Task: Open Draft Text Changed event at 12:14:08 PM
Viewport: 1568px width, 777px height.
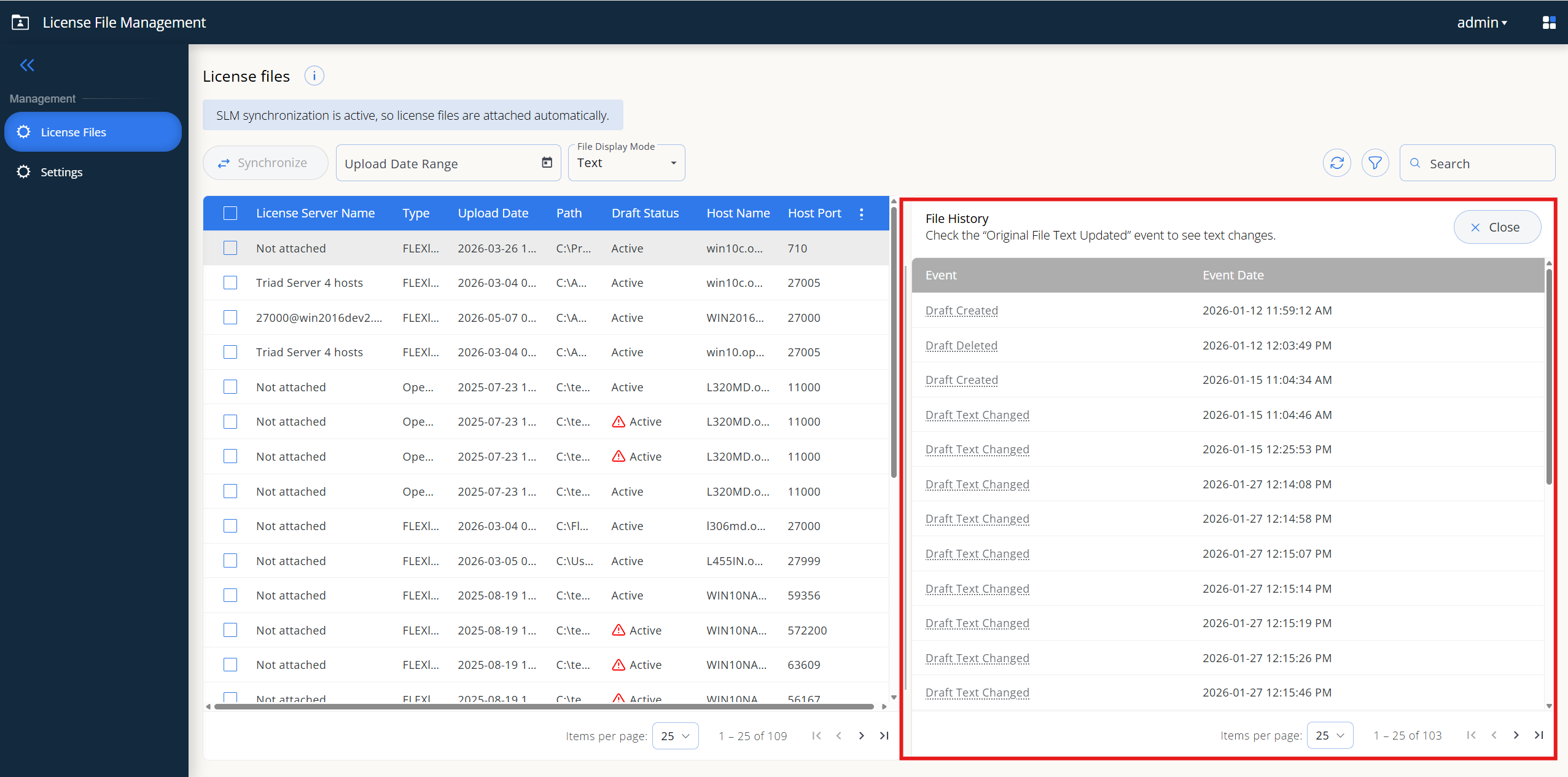Action: pyautogui.click(x=977, y=484)
